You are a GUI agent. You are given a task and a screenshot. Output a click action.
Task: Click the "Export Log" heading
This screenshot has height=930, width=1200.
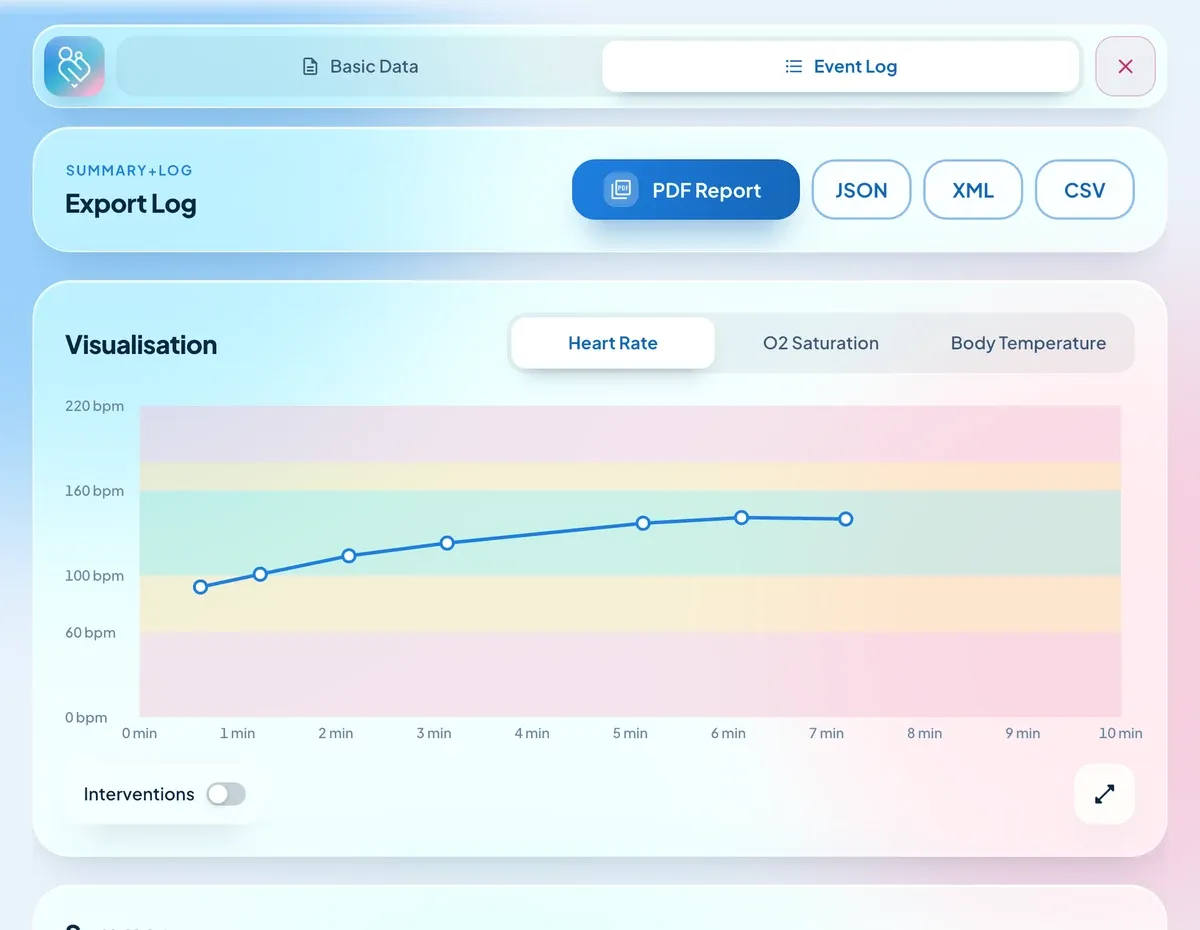pyautogui.click(x=131, y=204)
